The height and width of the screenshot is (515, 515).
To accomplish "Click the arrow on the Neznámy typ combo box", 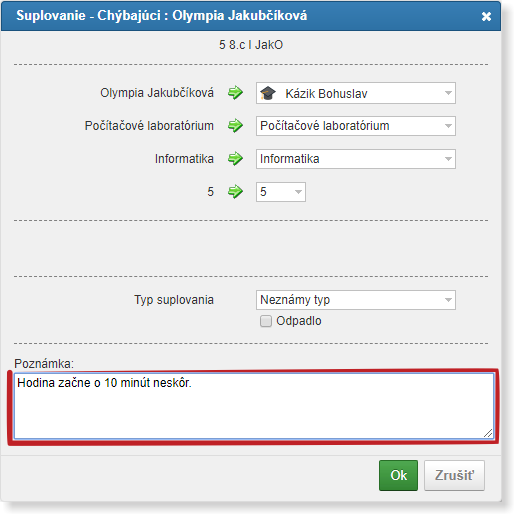I will (x=448, y=300).
